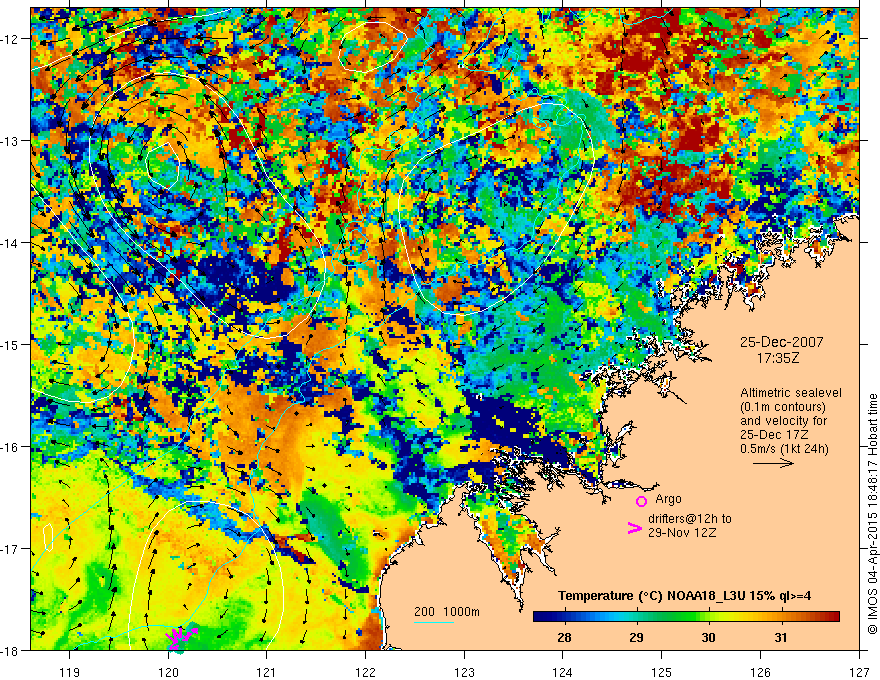
Task: Click the '124' longitude axis label
Action: click(x=563, y=672)
